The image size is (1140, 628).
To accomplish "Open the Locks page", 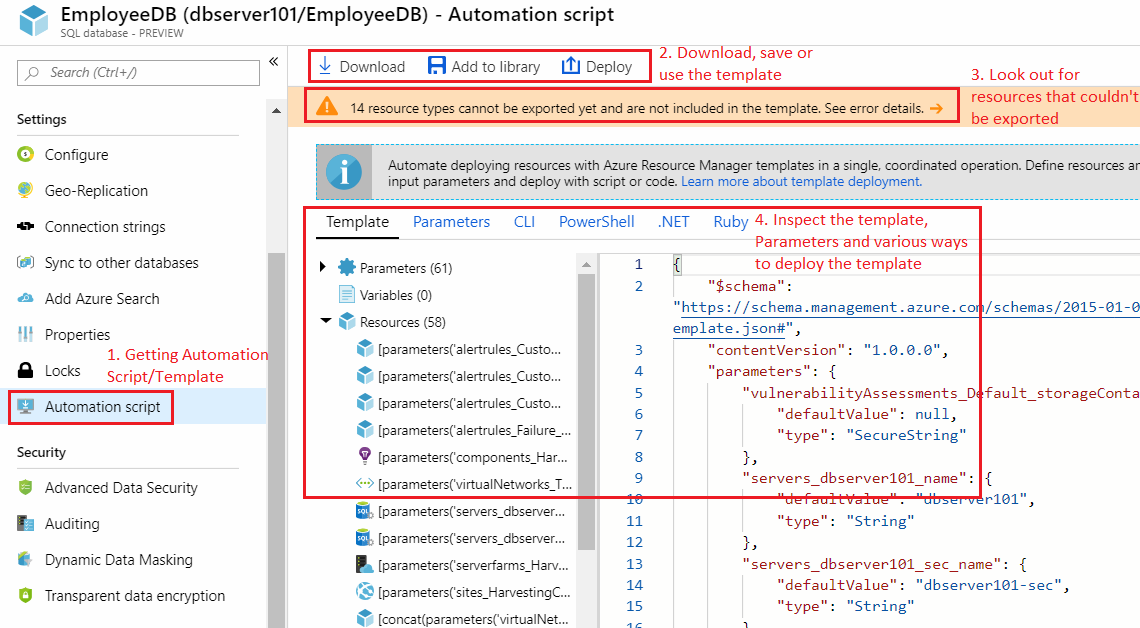I will pyautogui.click(x=63, y=371).
